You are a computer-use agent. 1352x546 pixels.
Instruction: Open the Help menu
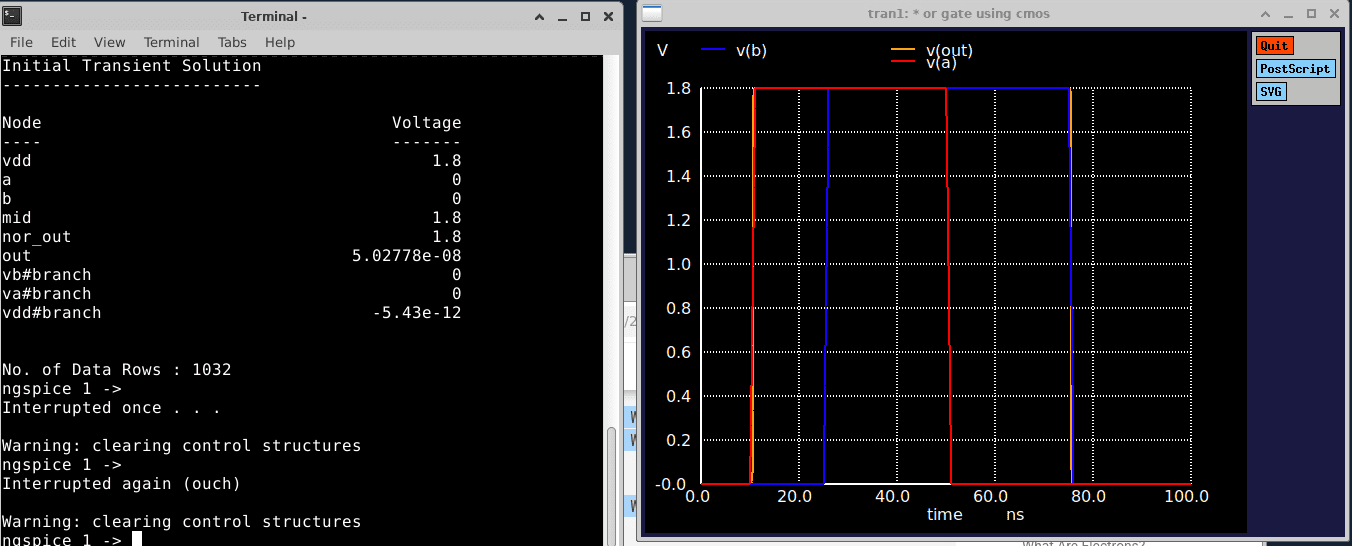click(x=280, y=42)
